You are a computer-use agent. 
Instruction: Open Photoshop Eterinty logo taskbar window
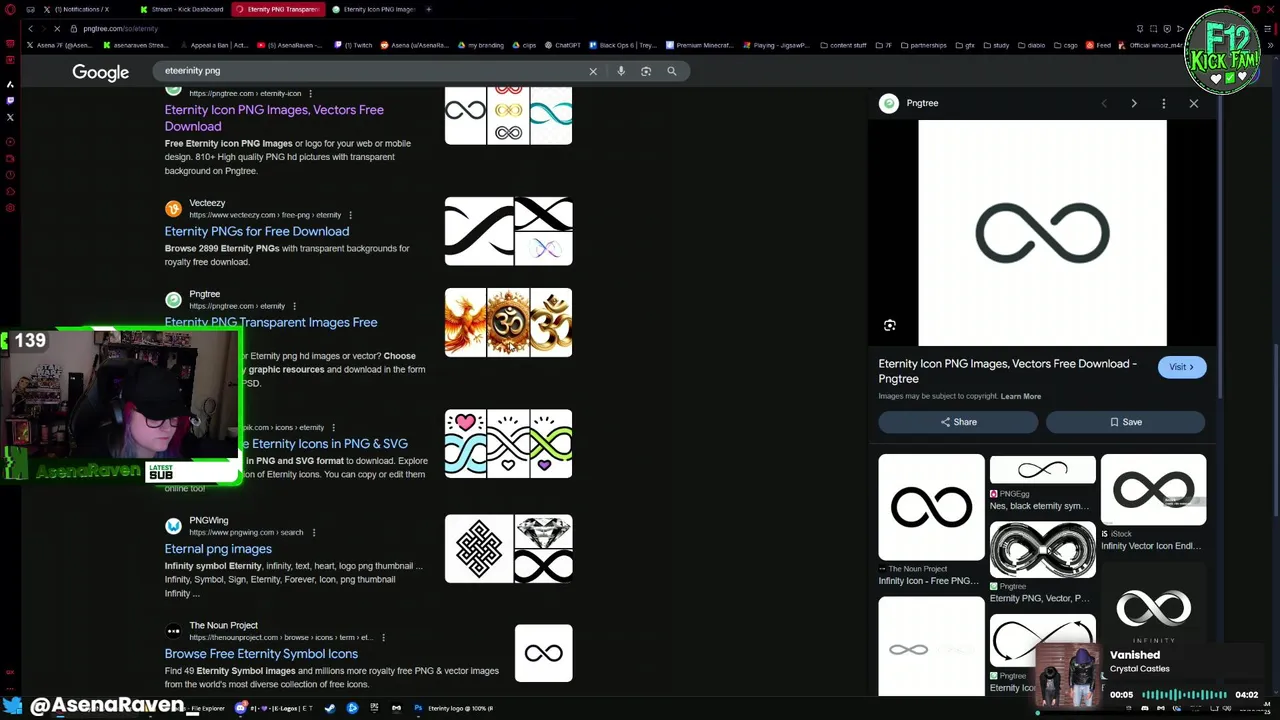coord(455,708)
